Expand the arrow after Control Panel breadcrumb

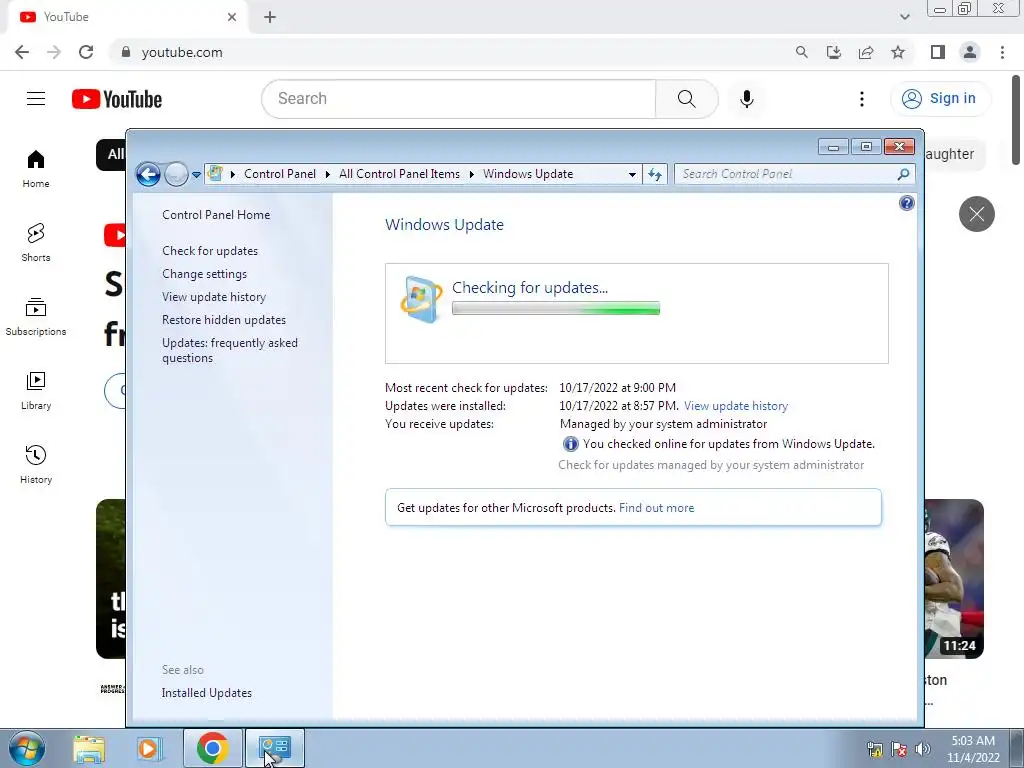[328, 174]
